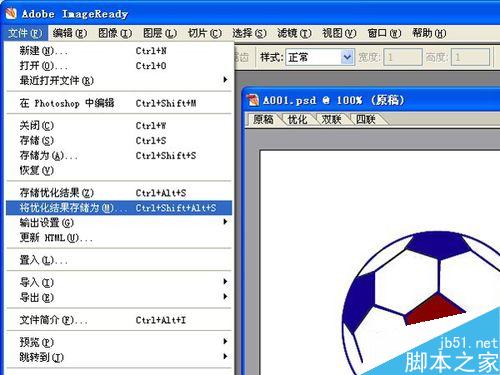The width and height of the screenshot is (500, 375).
Task: Open the 窗口(W) menu
Action: [384, 33]
